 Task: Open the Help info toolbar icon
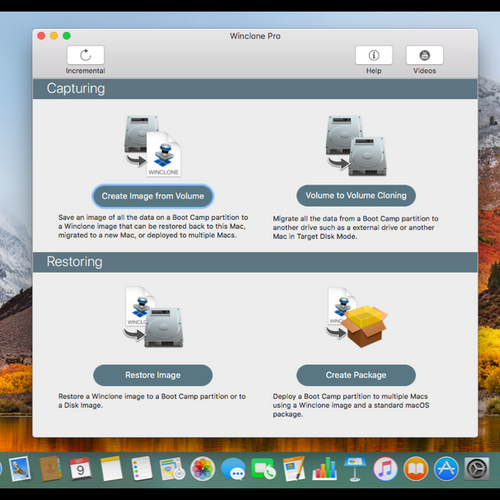[x=374, y=55]
